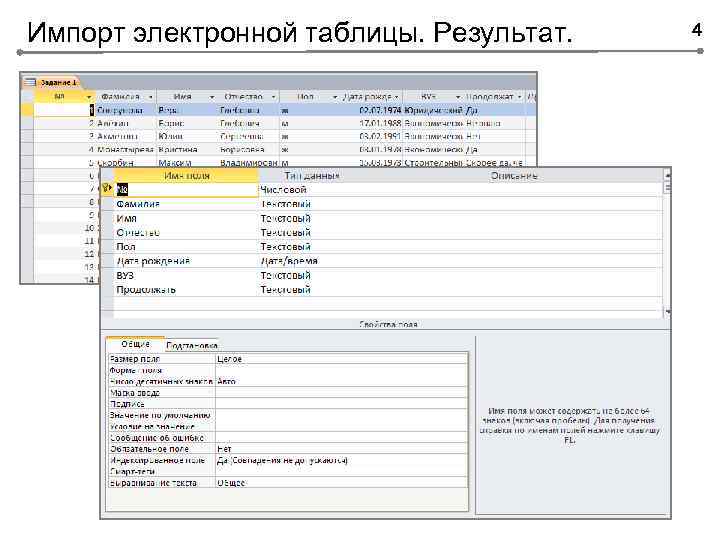
Task: Click the Размер поля value Целое
Action: point(342,359)
